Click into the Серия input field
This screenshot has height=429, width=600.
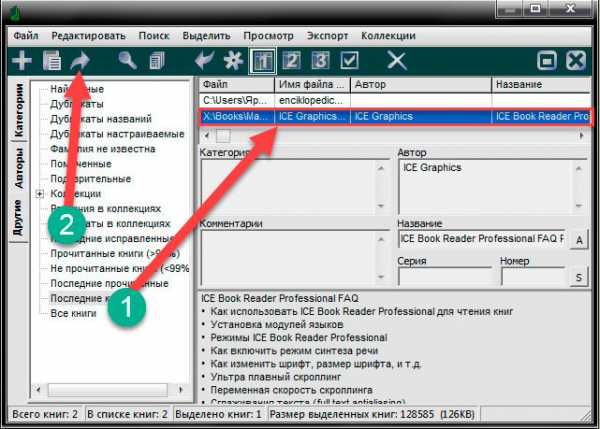coord(444,276)
